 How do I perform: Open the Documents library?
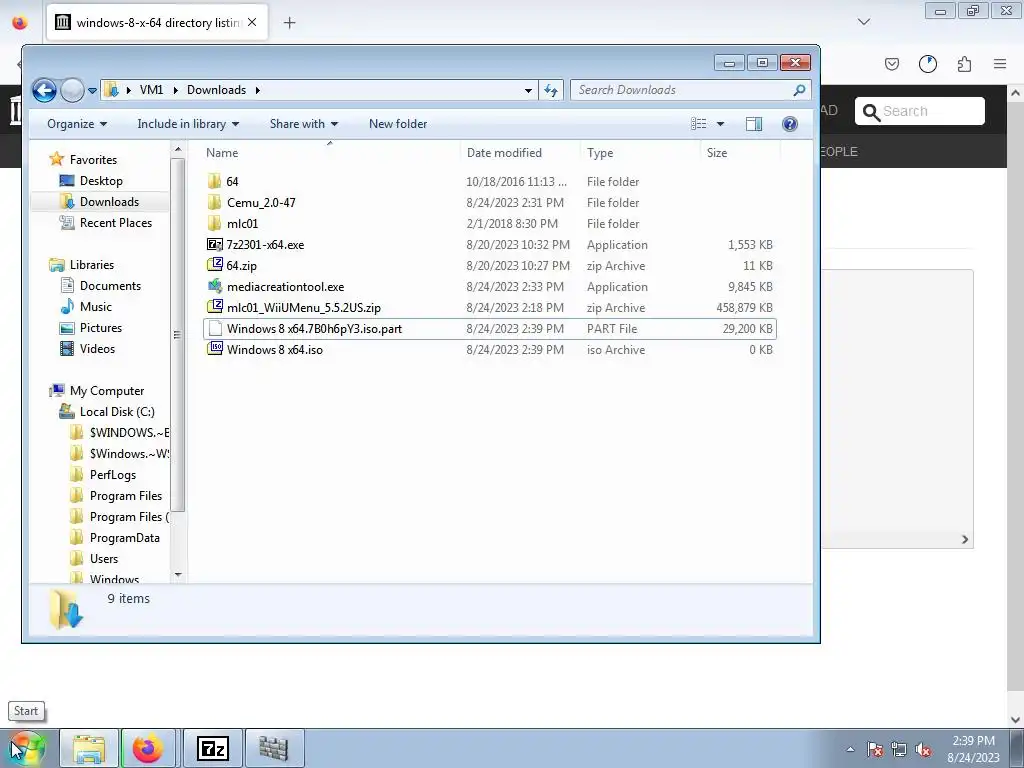click(x=110, y=285)
